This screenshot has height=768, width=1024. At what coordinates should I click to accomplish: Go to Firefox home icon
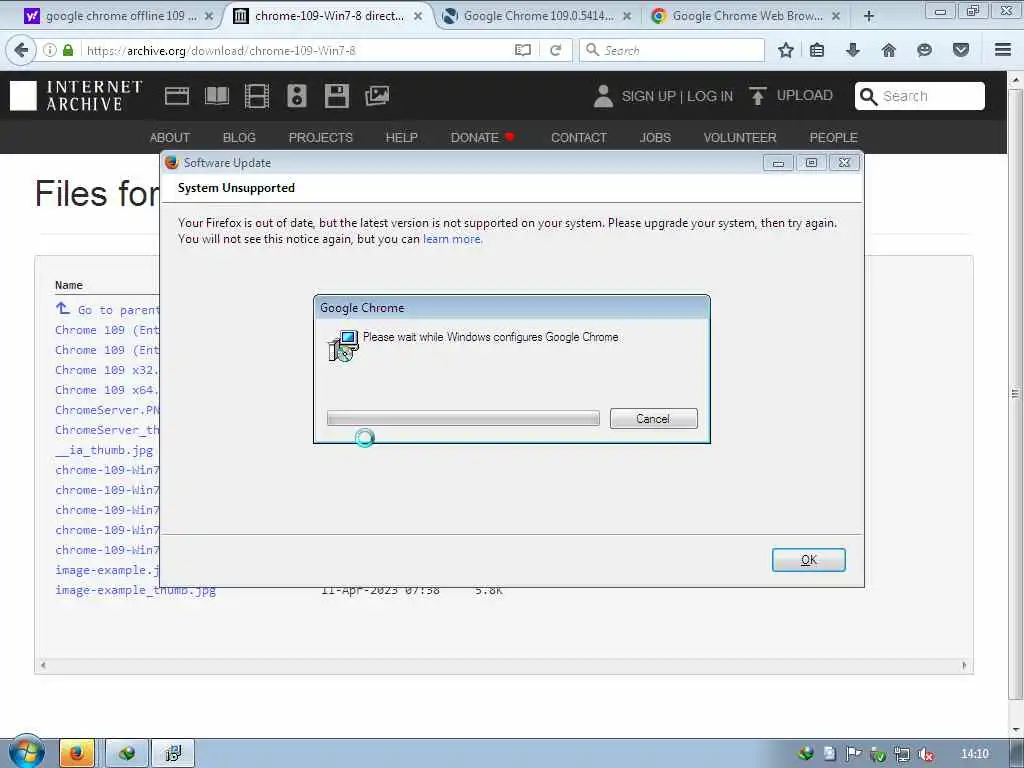coord(888,50)
